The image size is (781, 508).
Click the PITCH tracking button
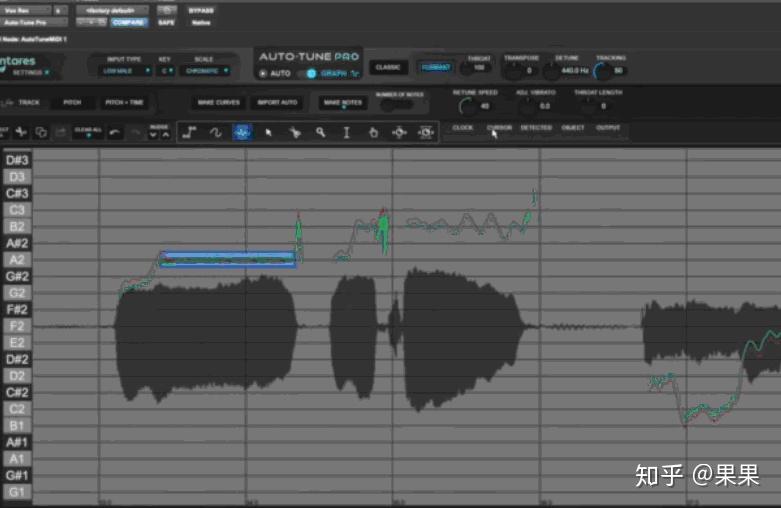72,103
